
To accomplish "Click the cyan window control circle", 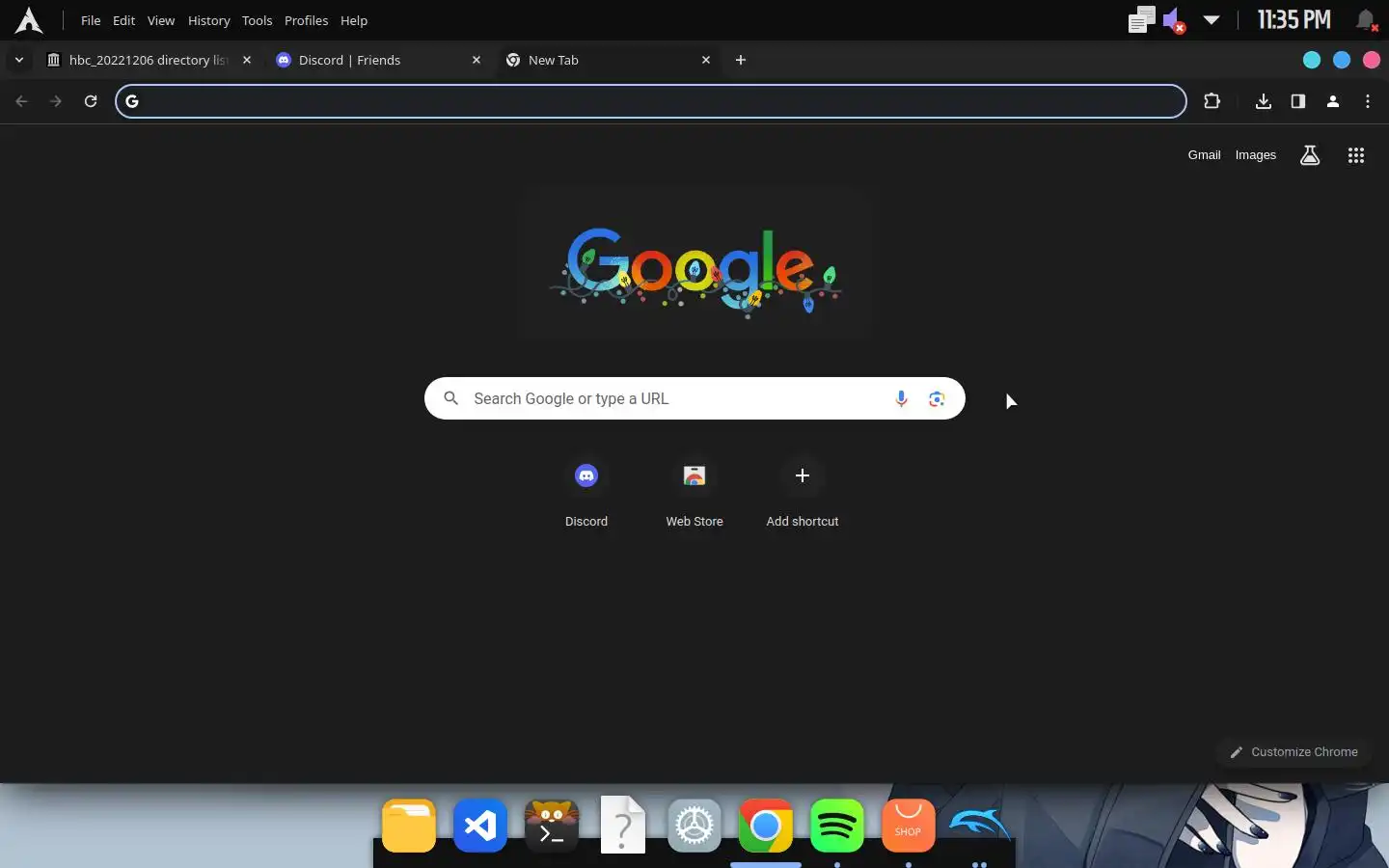I will [x=1312, y=60].
